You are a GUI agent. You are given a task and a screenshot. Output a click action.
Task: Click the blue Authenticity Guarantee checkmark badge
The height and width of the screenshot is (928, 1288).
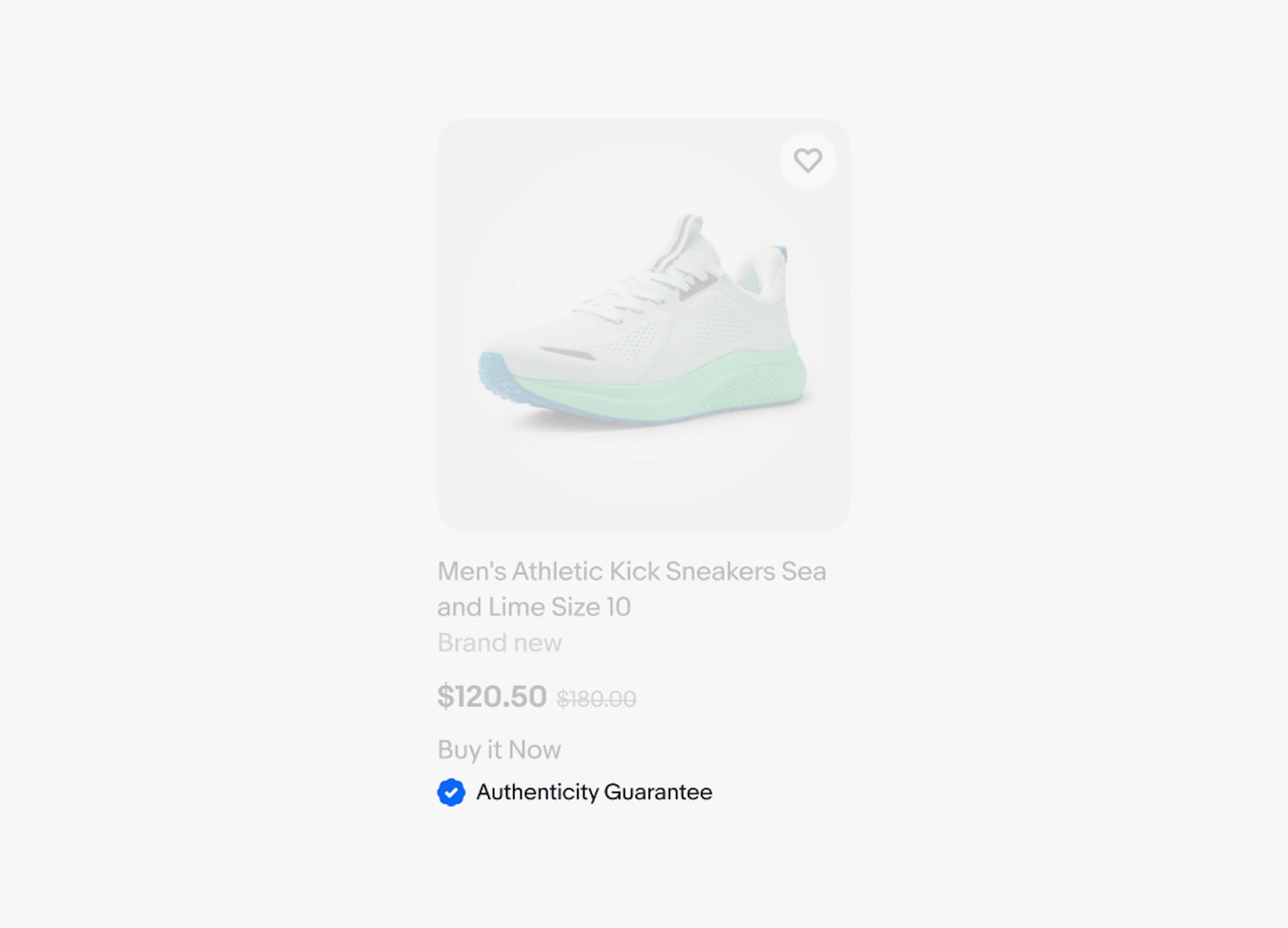[451, 792]
